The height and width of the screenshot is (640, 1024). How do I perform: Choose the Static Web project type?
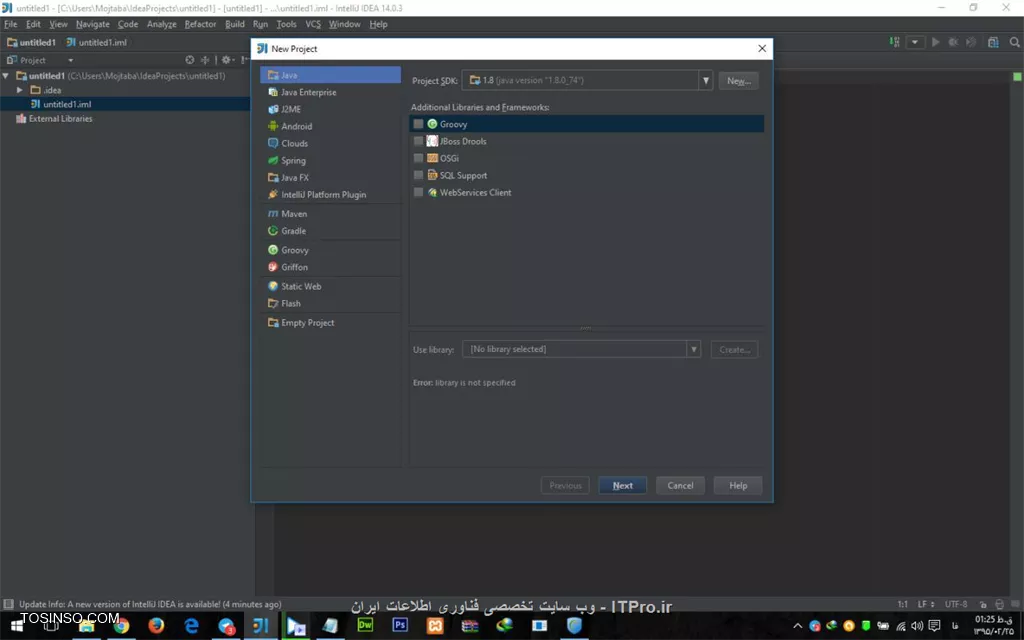330,286
